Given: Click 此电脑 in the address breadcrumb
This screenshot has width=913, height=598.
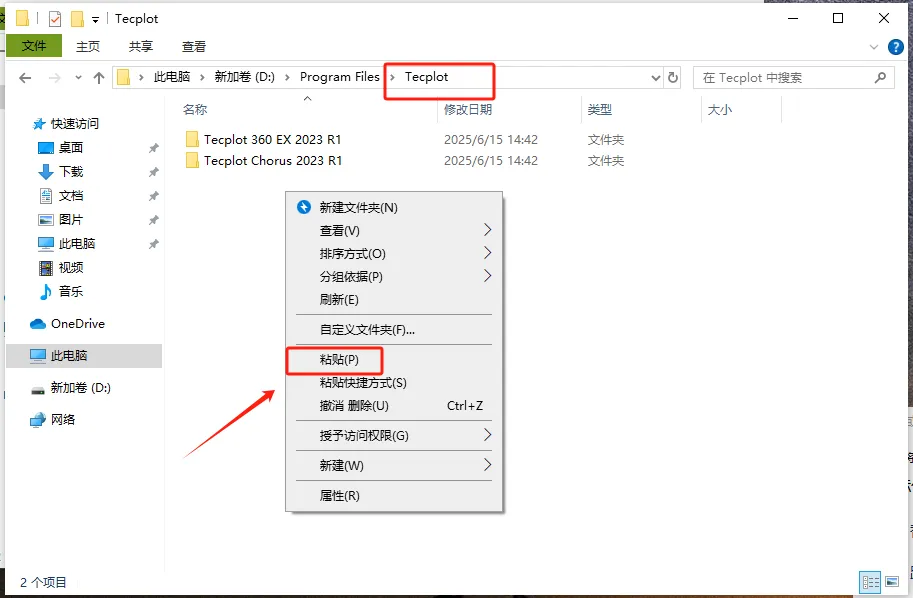Looking at the screenshot, I should click(x=172, y=77).
